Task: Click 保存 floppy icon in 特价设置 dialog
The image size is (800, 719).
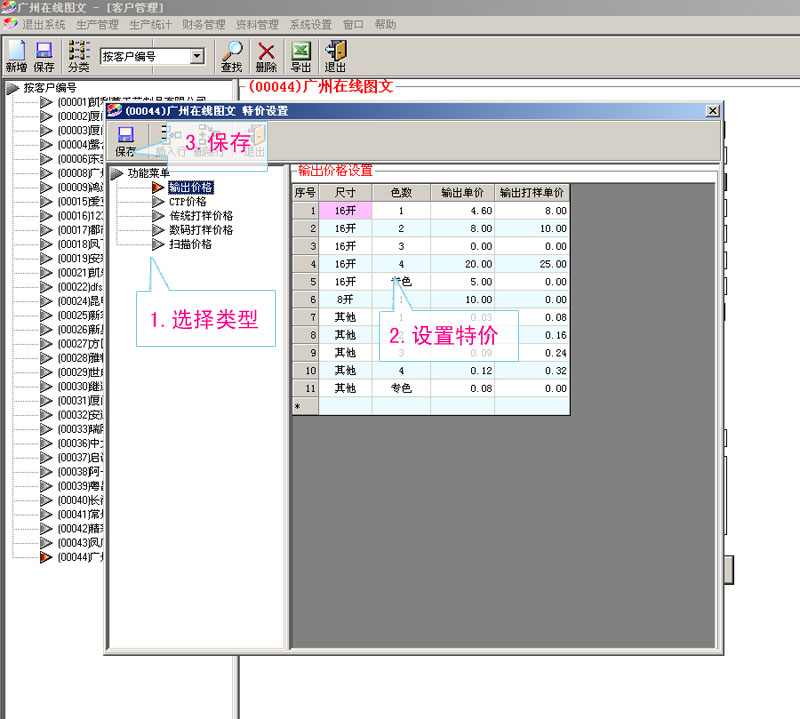Action: coord(125,141)
